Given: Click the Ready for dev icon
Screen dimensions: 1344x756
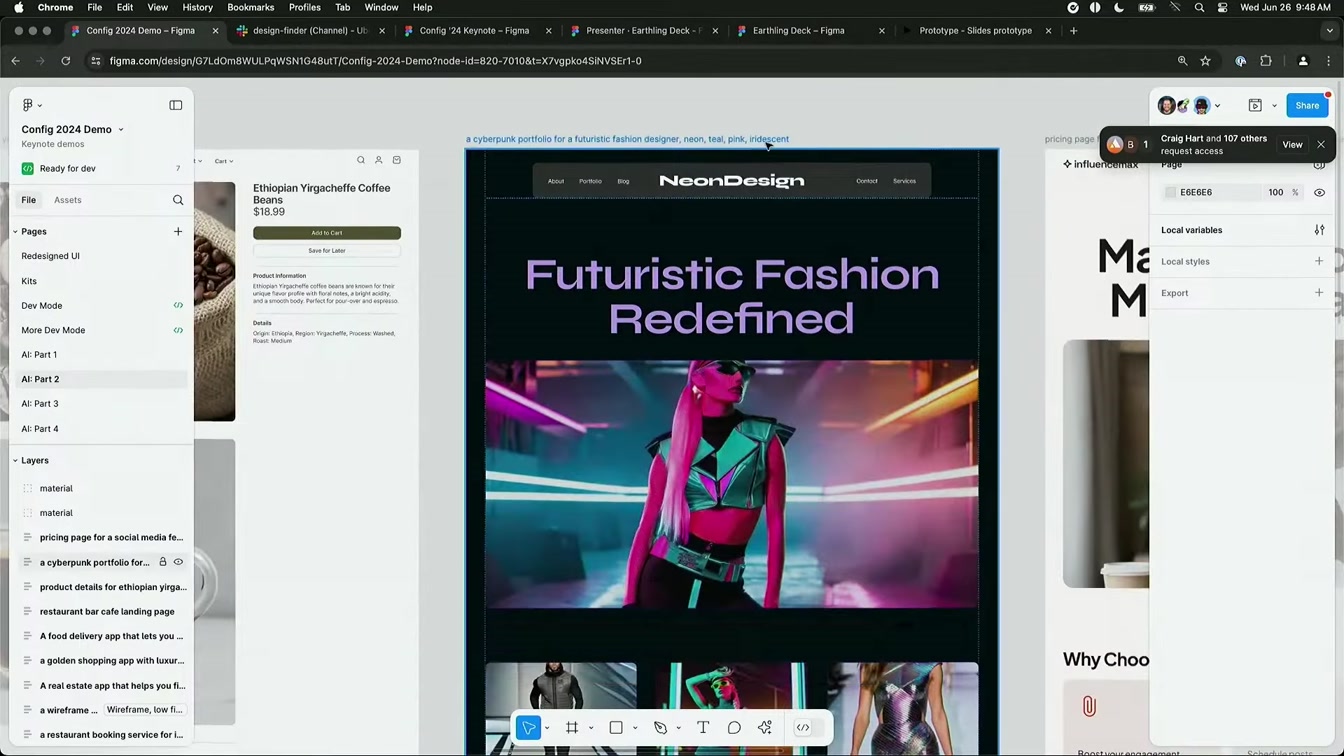Looking at the screenshot, I should [28, 168].
